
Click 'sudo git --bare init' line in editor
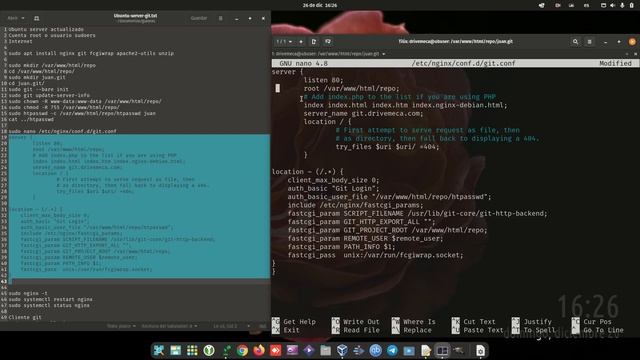pyautogui.click(x=38, y=89)
